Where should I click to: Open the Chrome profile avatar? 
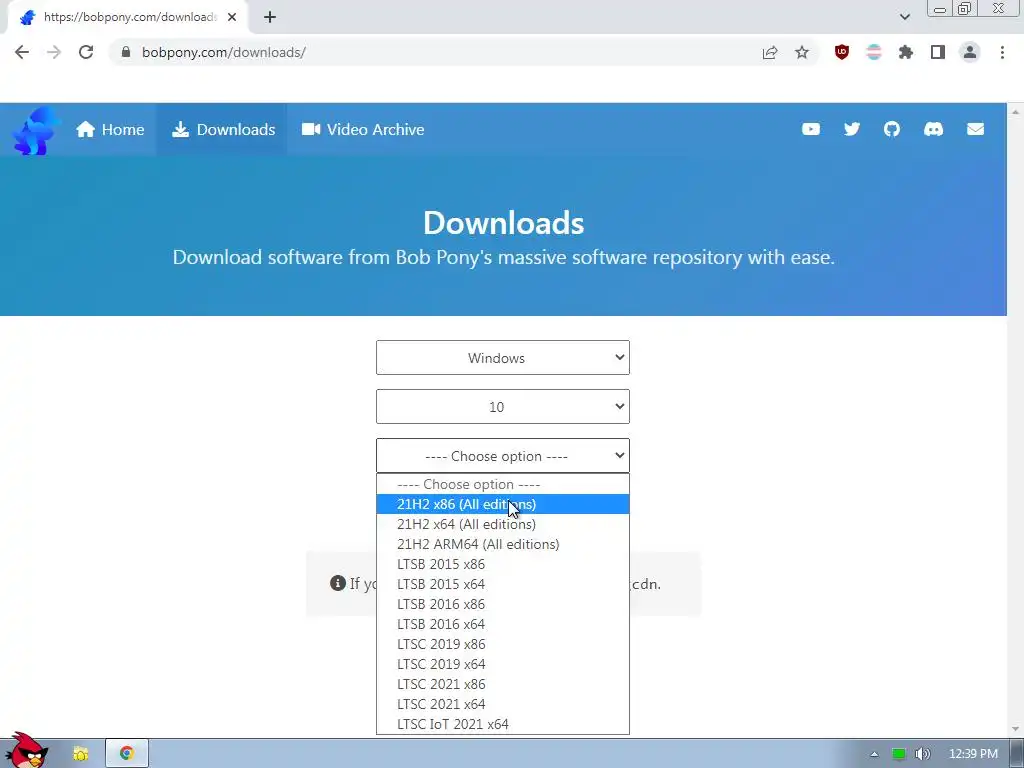(970, 52)
